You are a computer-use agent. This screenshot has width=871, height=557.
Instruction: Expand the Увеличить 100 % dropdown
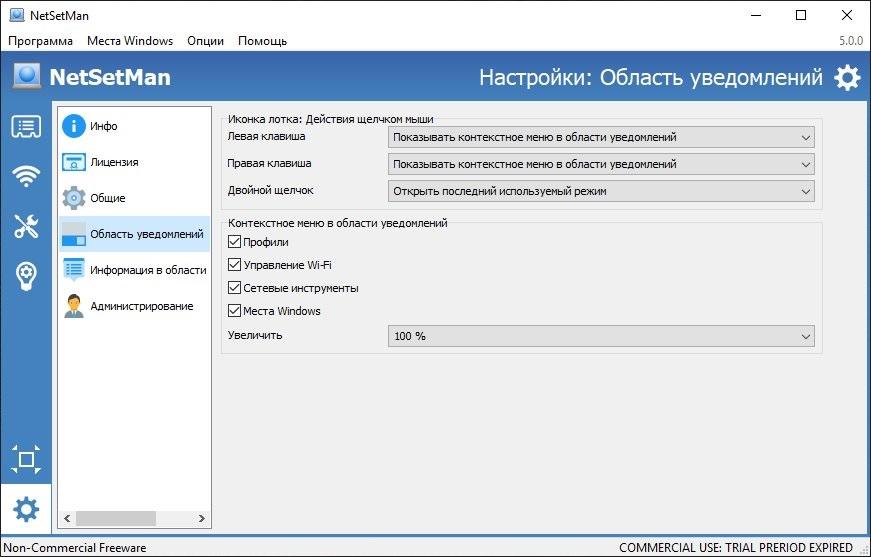(x=600, y=337)
